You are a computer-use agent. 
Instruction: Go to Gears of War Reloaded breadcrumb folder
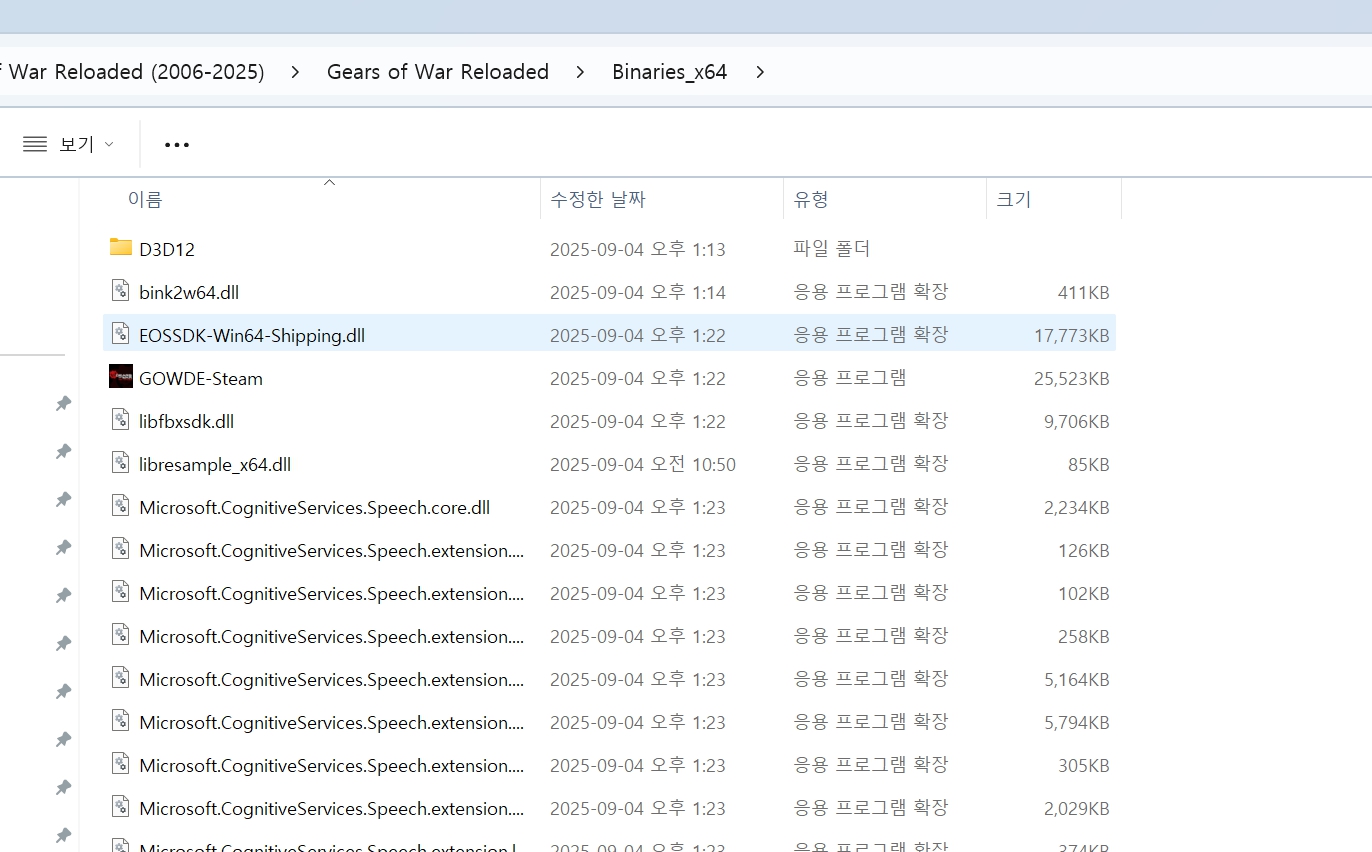[438, 72]
